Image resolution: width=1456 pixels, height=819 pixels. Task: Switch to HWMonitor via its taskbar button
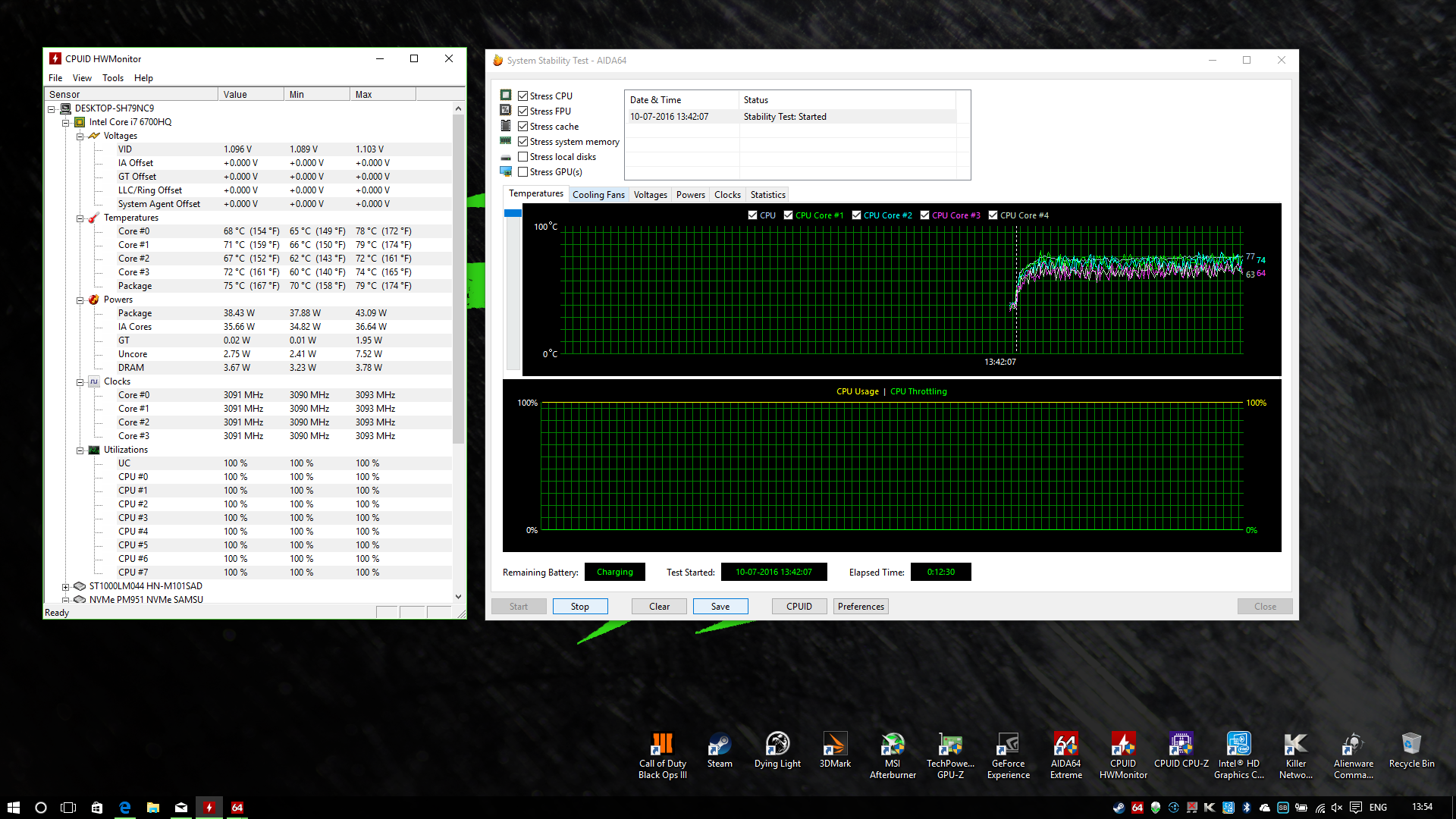pos(209,808)
